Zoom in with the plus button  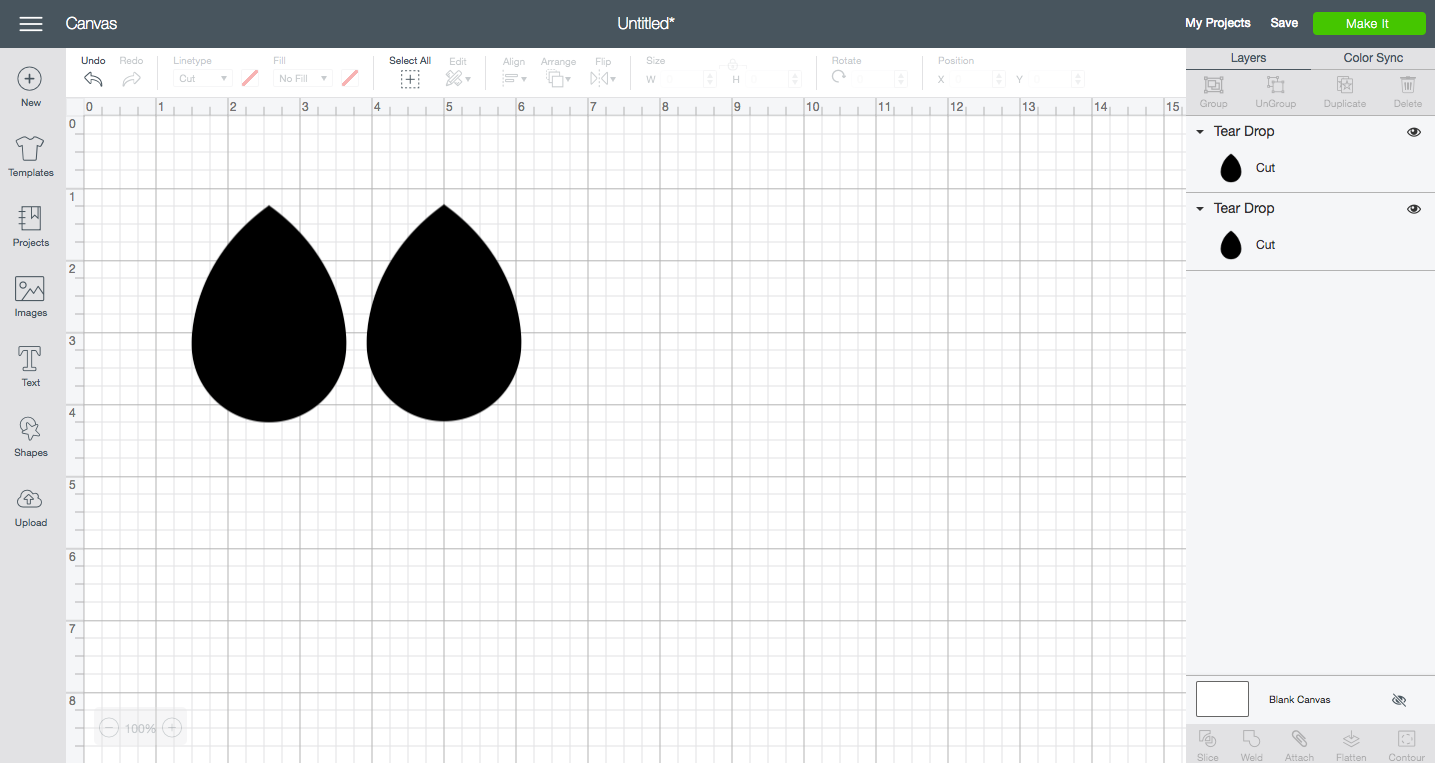[172, 728]
